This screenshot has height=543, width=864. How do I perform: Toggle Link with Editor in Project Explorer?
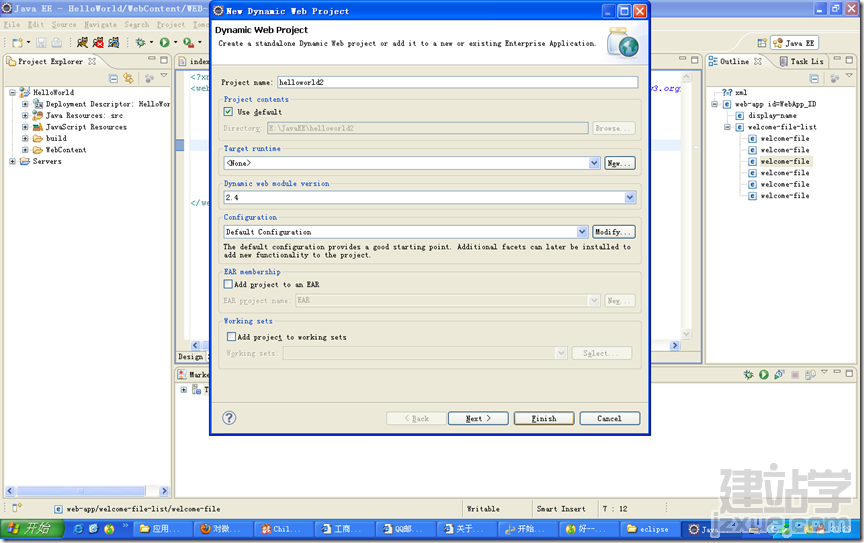[128, 78]
